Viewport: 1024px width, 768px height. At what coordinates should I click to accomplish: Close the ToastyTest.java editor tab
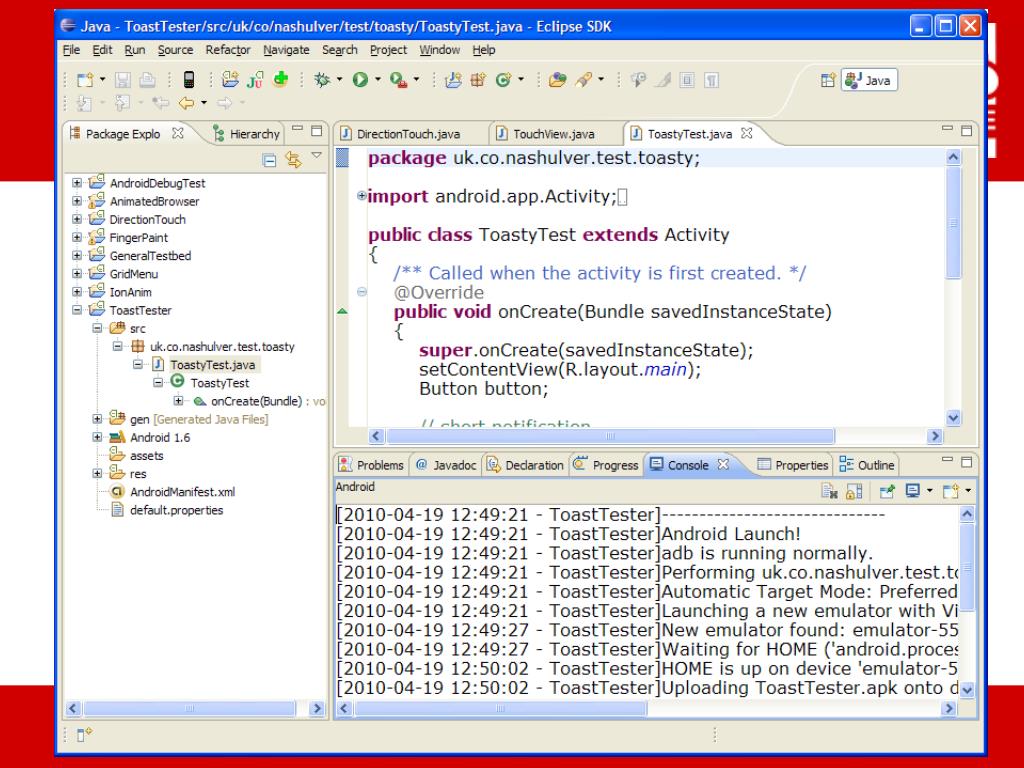click(x=747, y=133)
